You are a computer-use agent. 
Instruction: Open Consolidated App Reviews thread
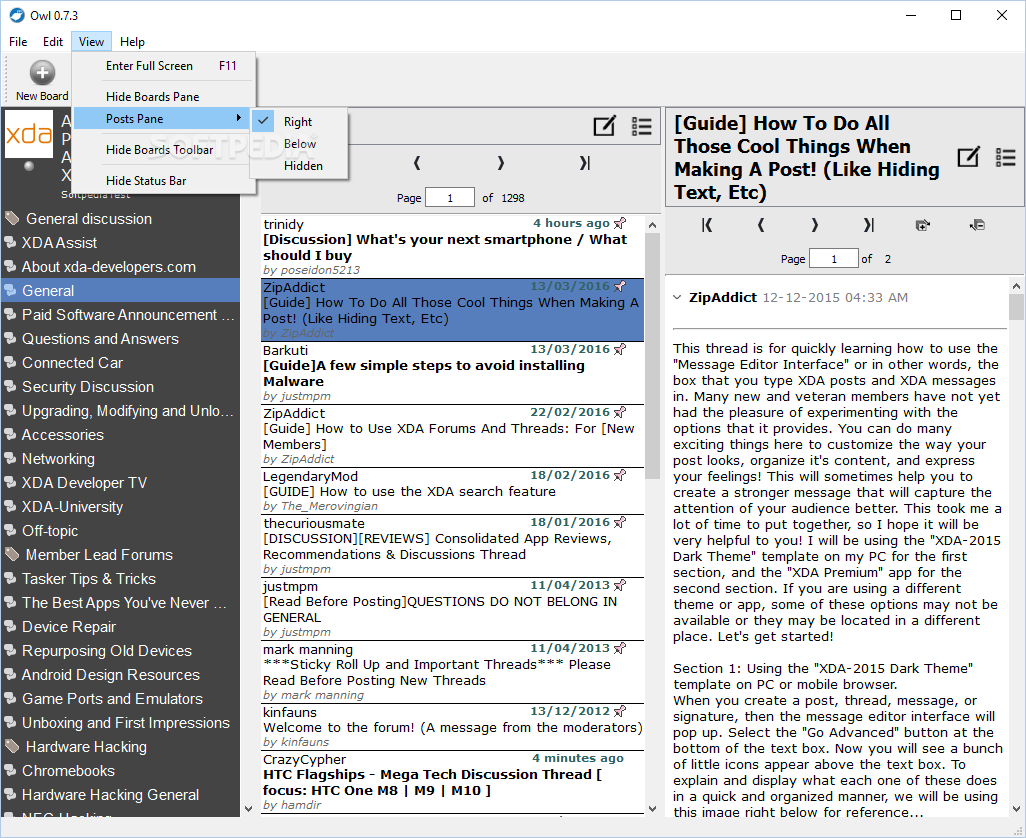click(x=452, y=546)
